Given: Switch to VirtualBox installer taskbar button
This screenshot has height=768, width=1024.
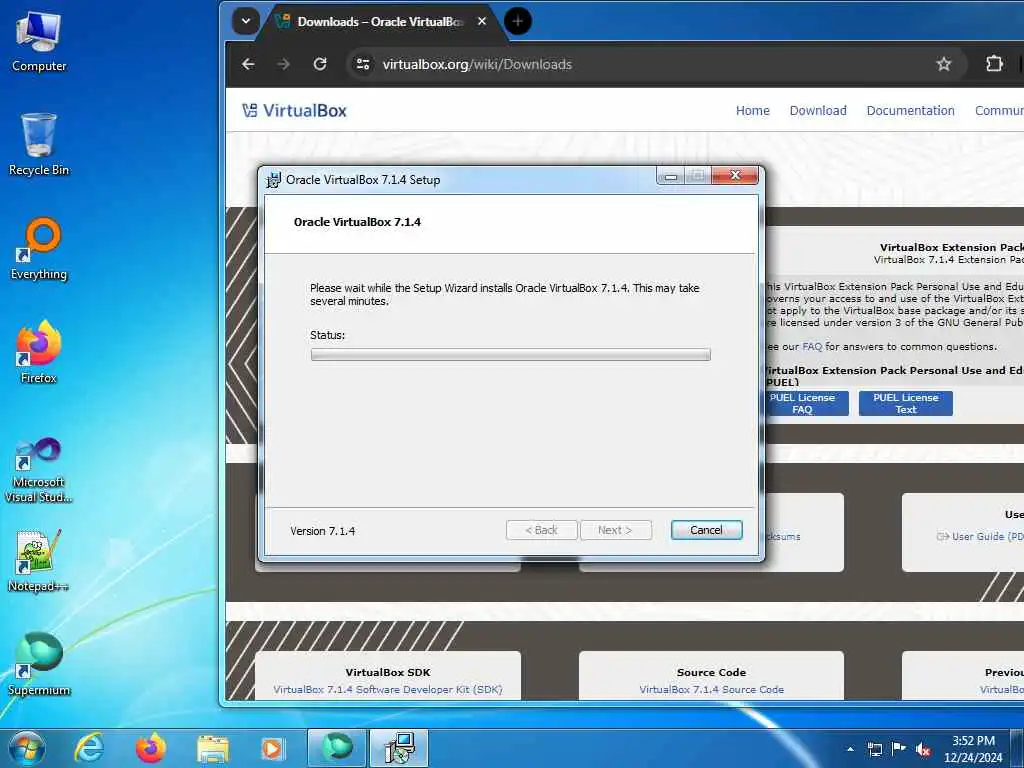Looking at the screenshot, I should 399,748.
